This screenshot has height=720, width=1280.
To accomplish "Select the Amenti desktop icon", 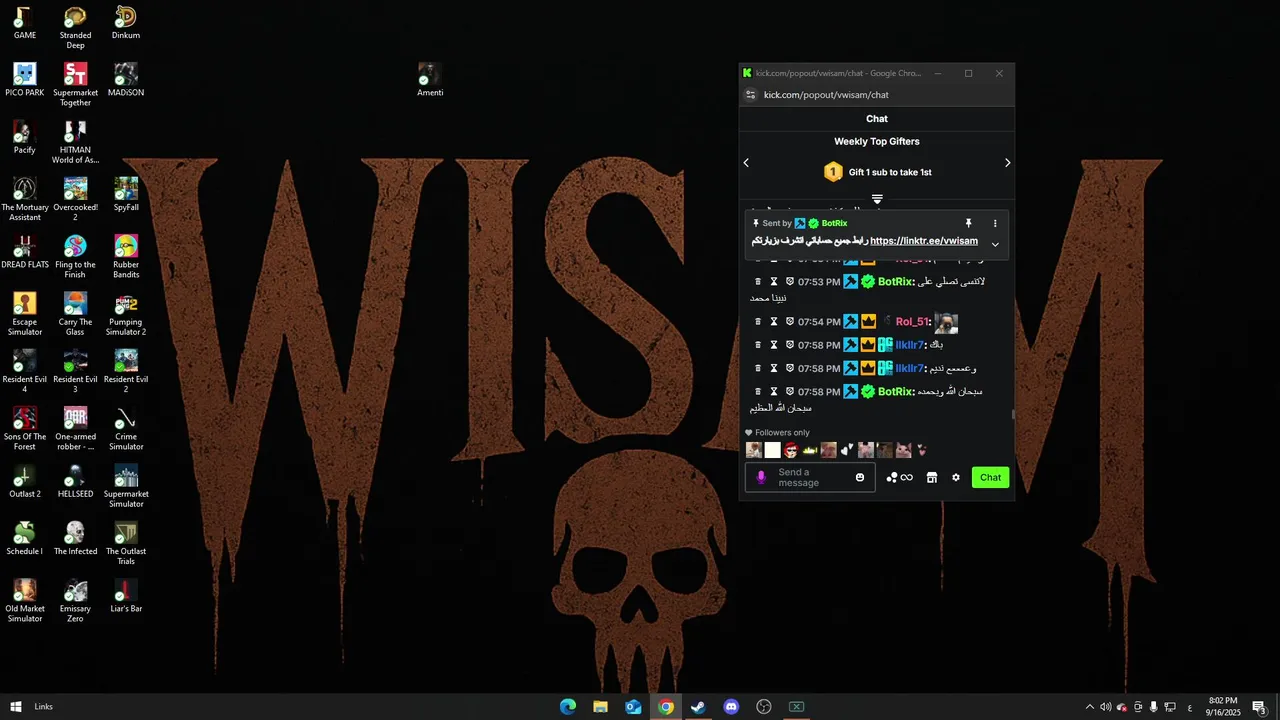I will tap(430, 80).
